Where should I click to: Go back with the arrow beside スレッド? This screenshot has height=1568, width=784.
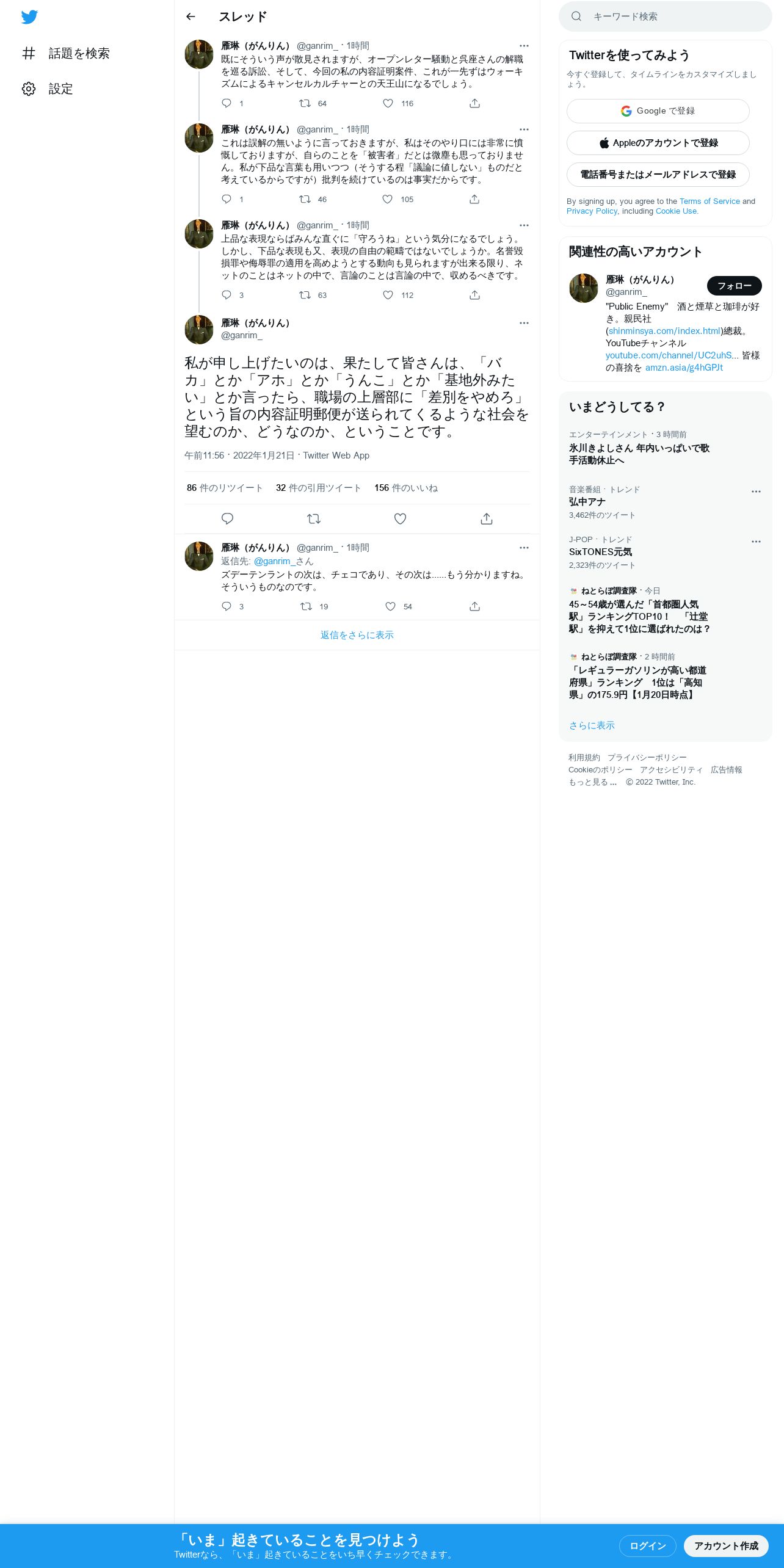[x=191, y=16]
